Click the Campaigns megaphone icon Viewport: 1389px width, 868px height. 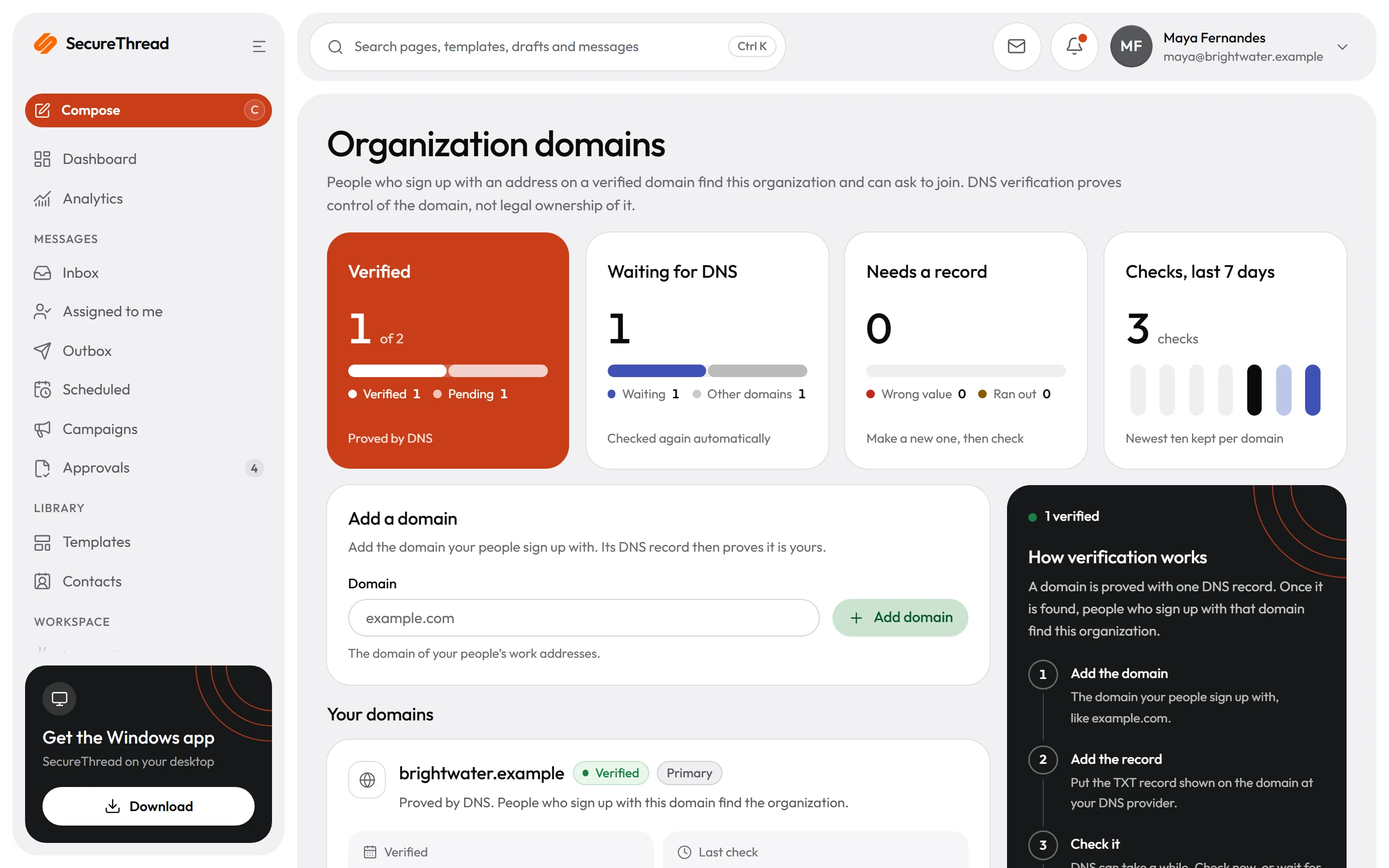pos(42,429)
